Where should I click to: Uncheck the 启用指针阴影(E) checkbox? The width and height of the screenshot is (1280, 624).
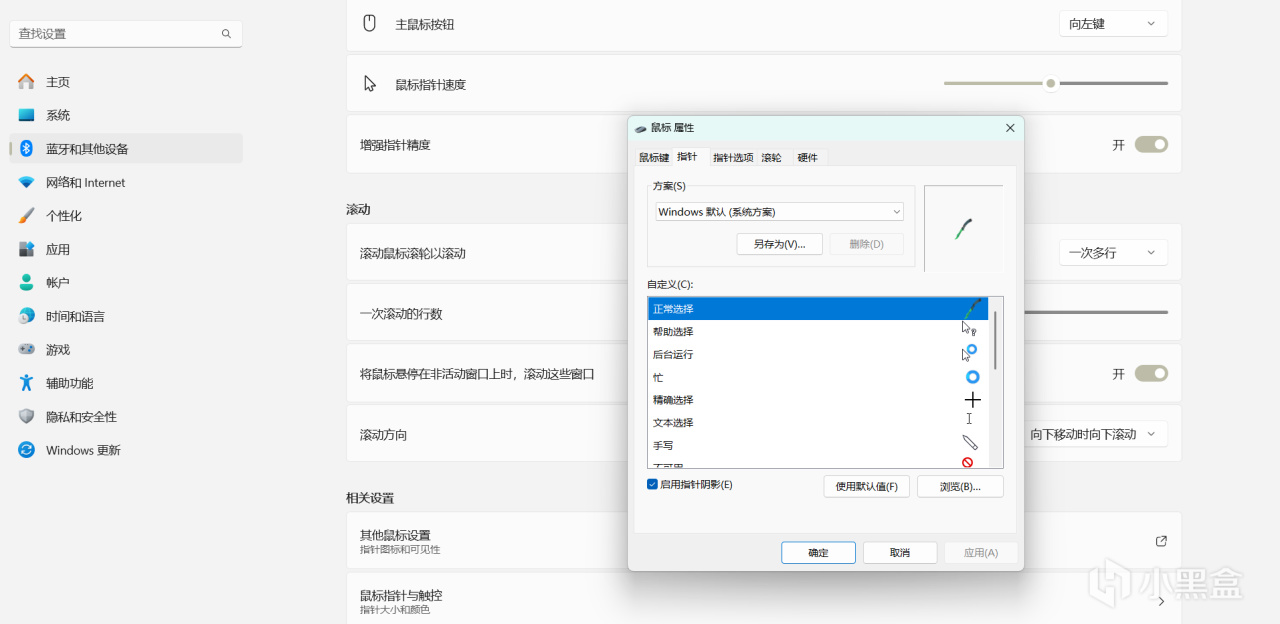pos(652,484)
